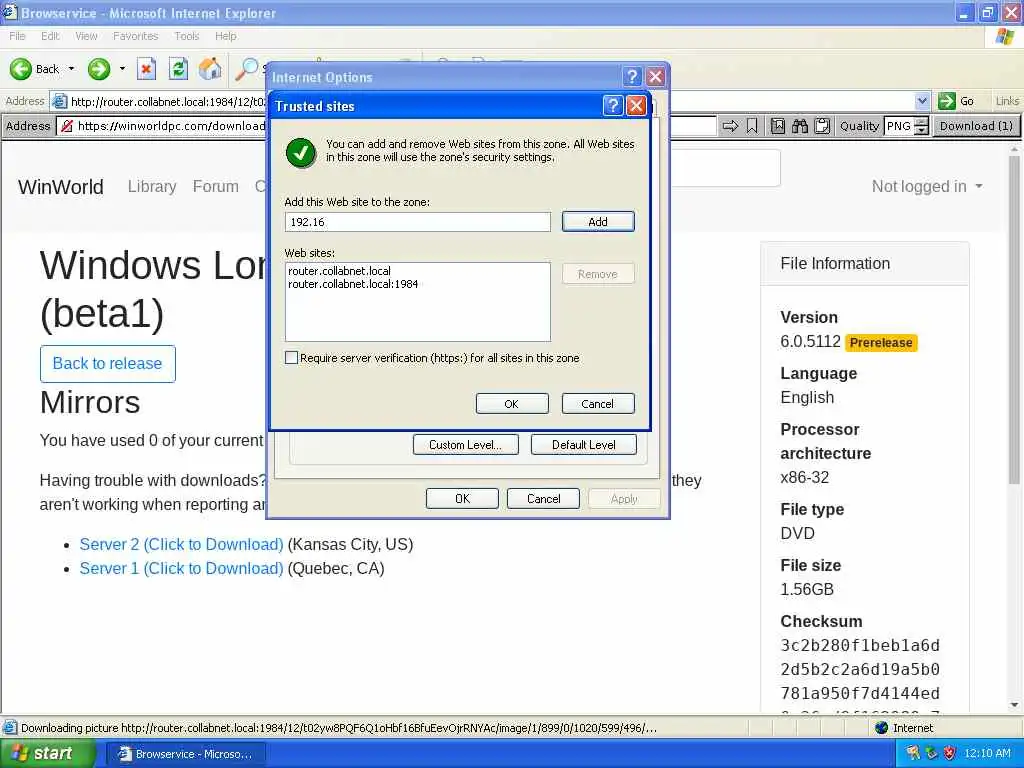
Task: Click the Internet Options help question mark icon
Action: pos(632,77)
